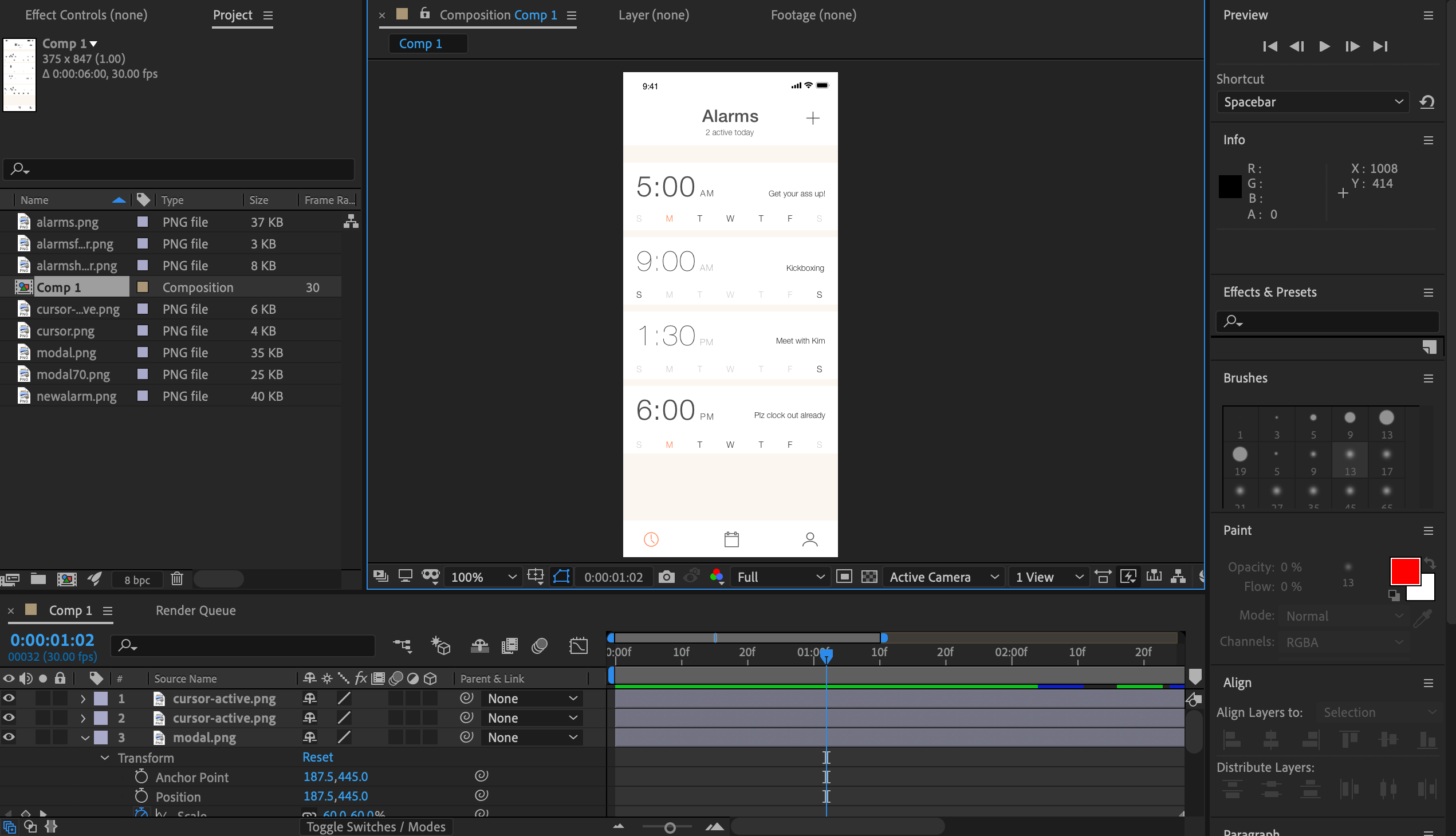This screenshot has width=1456, height=836.
Task: Open the channel and color management icon
Action: pos(717,577)
